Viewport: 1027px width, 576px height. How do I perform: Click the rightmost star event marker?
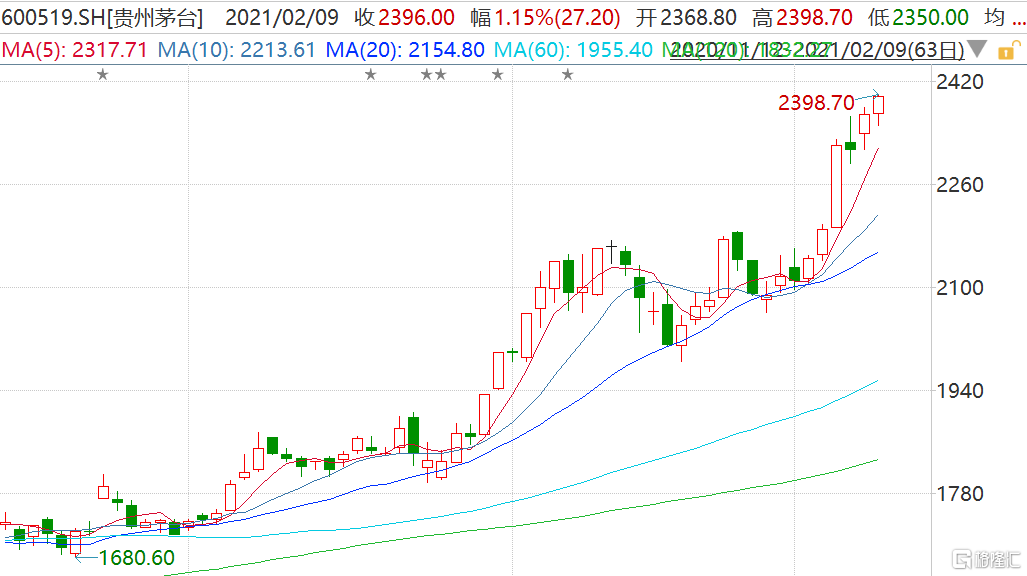point(568,75)
